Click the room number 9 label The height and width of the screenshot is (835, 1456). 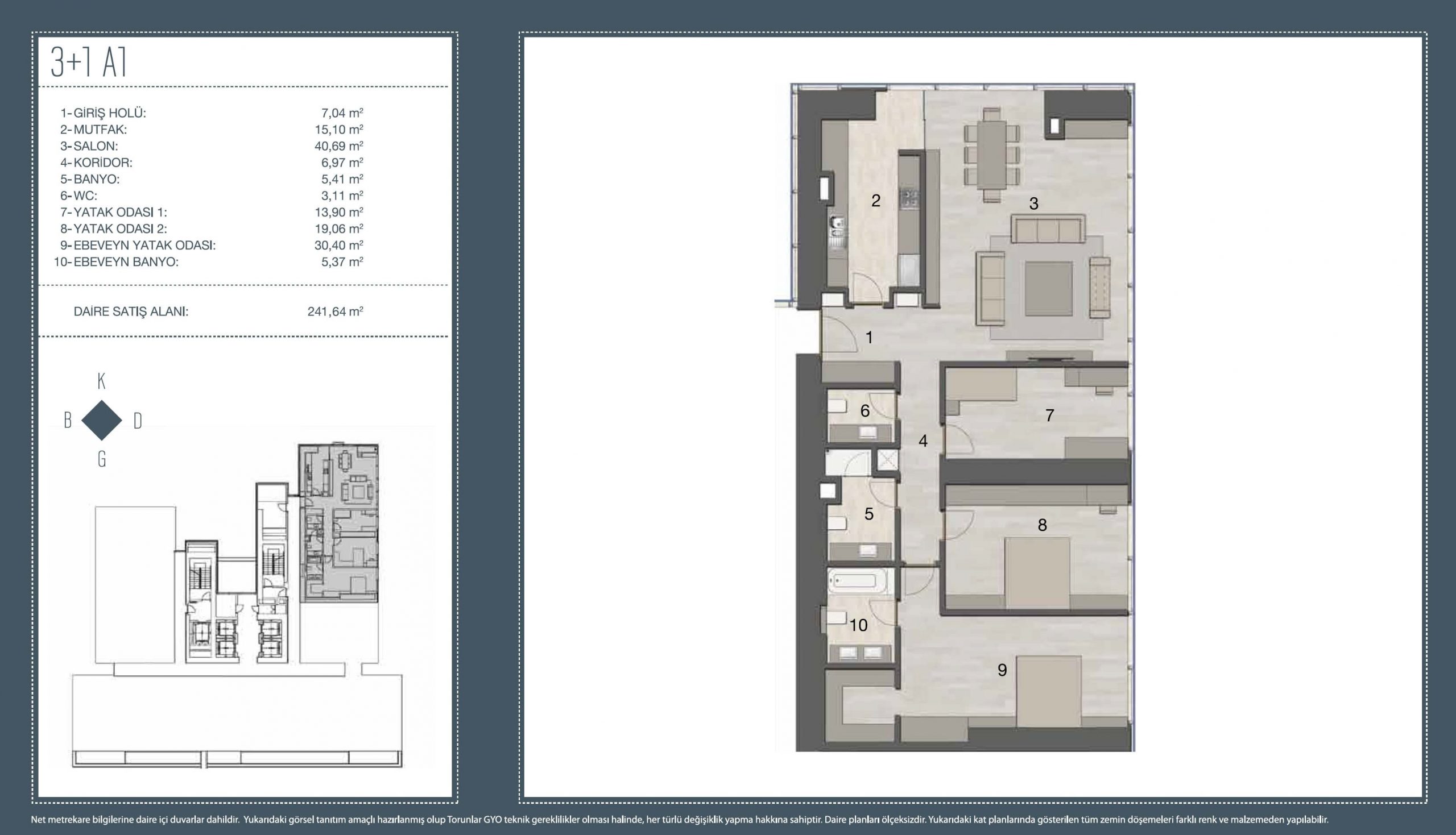[x=1002, y=670]
